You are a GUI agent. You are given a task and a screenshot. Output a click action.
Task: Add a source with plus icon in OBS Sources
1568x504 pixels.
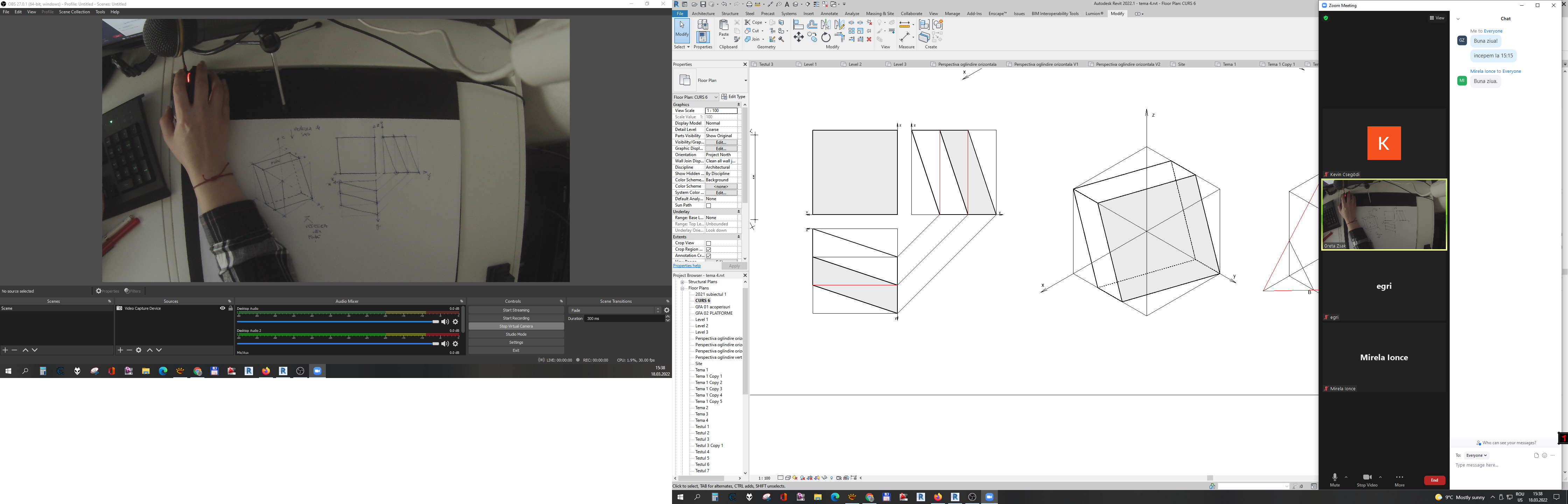click(x=120, y=350)
